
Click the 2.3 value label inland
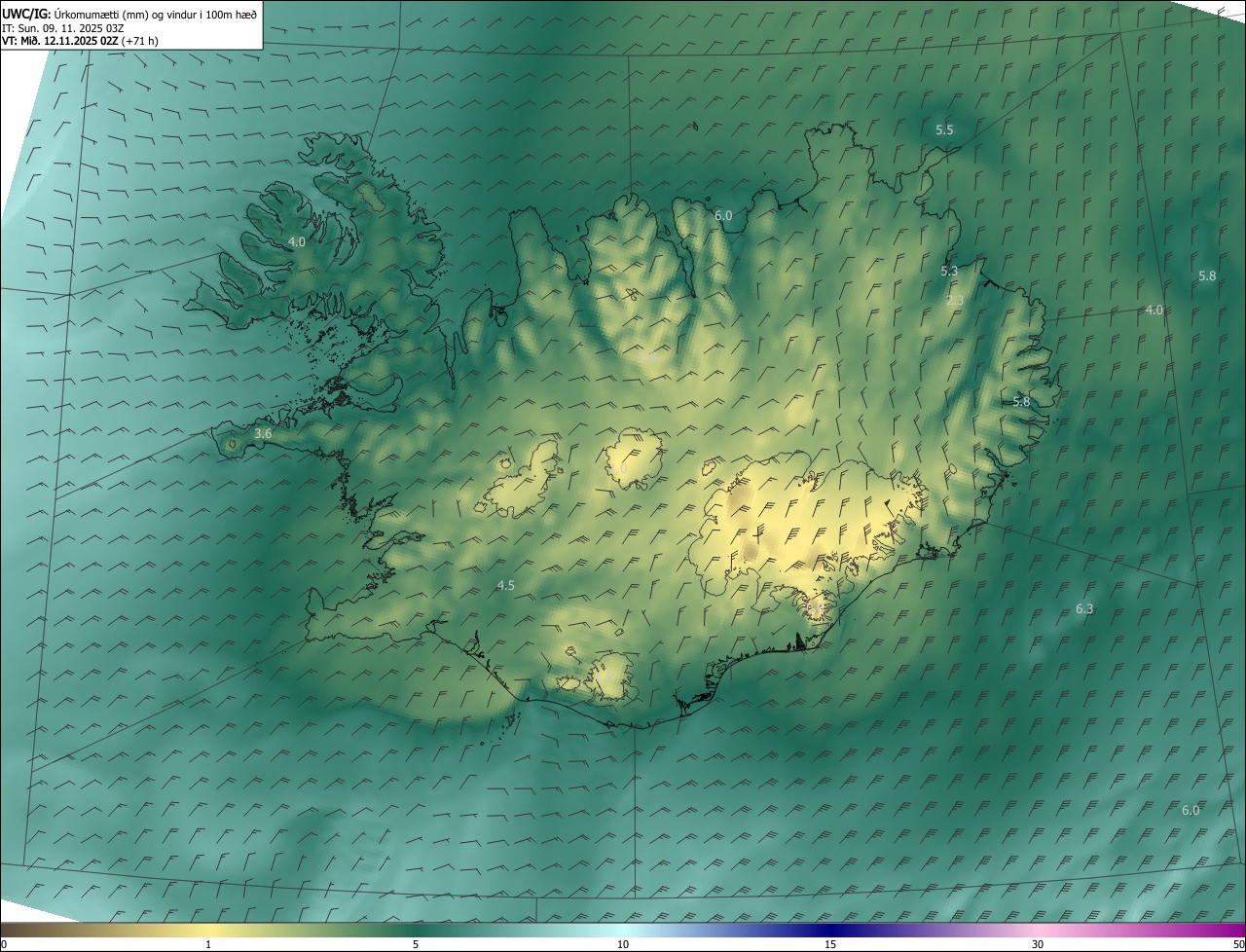955,300
